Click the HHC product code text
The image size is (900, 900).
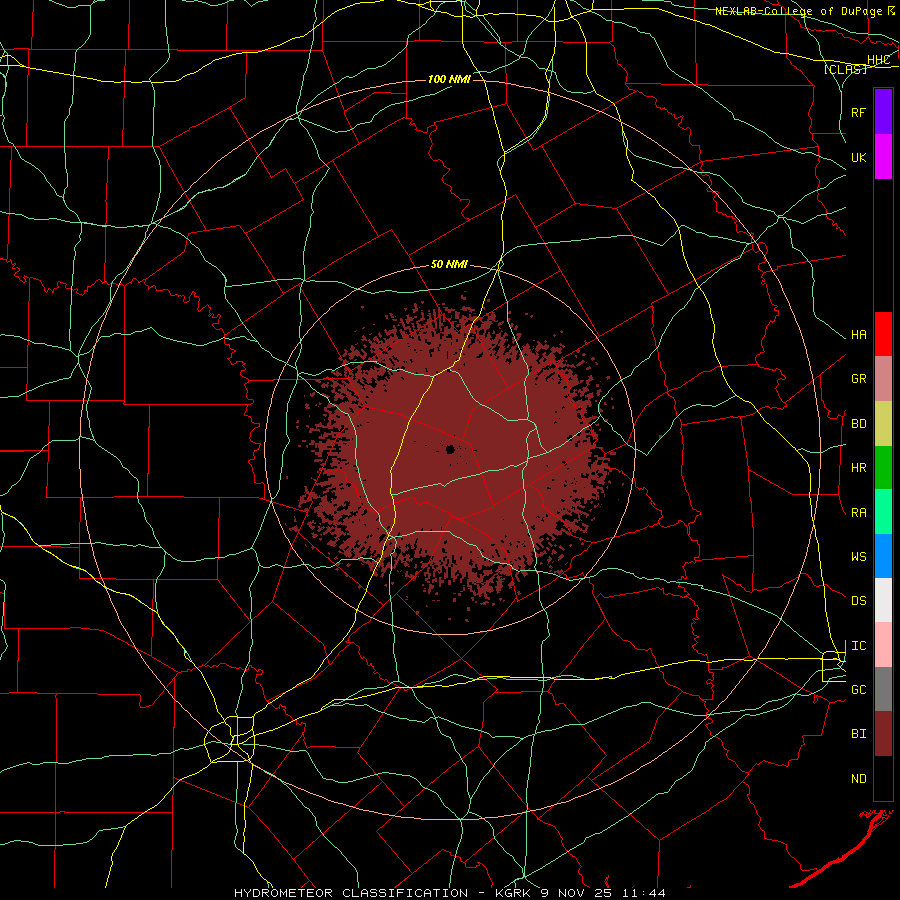[879, 60]
